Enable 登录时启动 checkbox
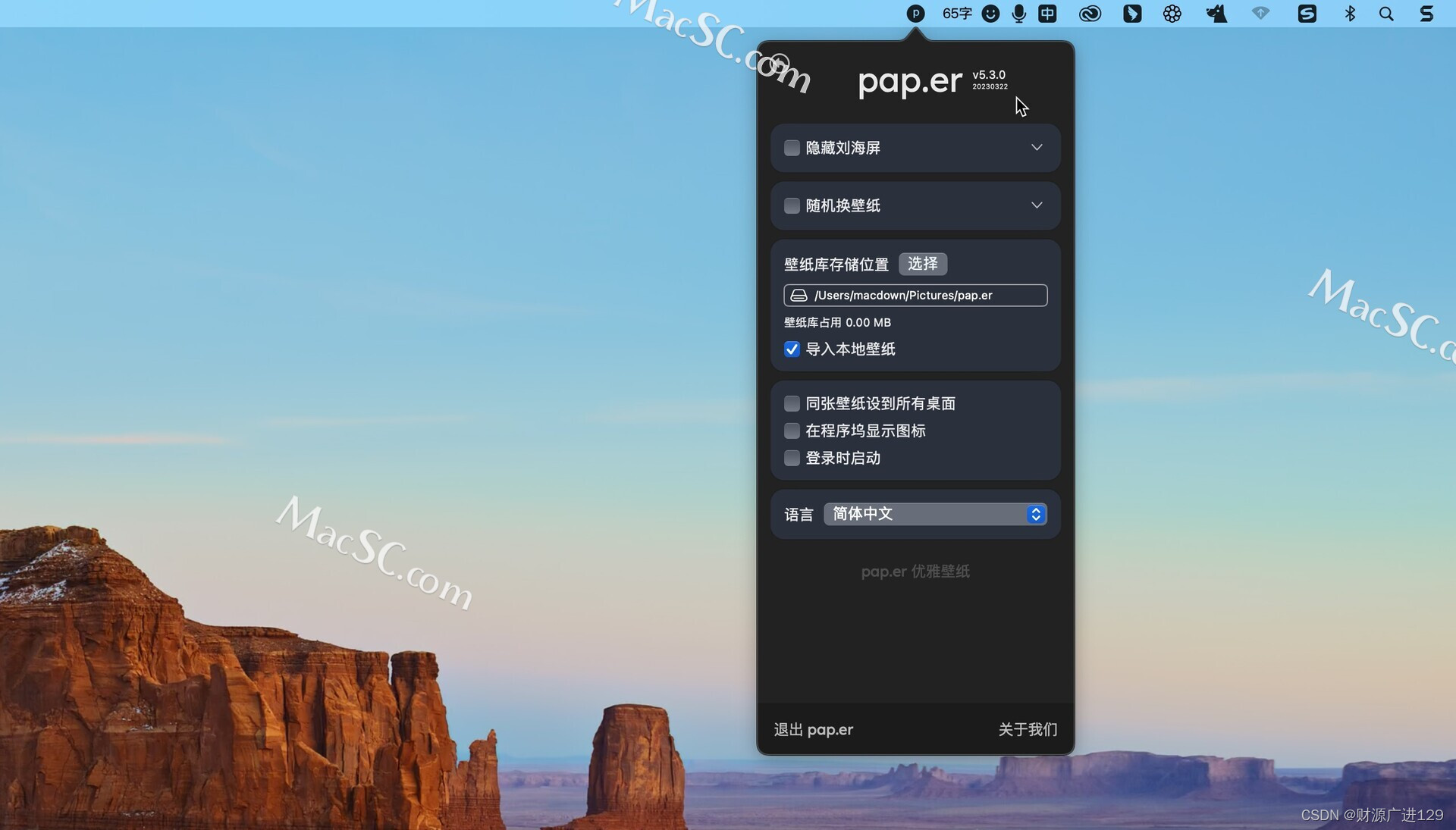 792,458
